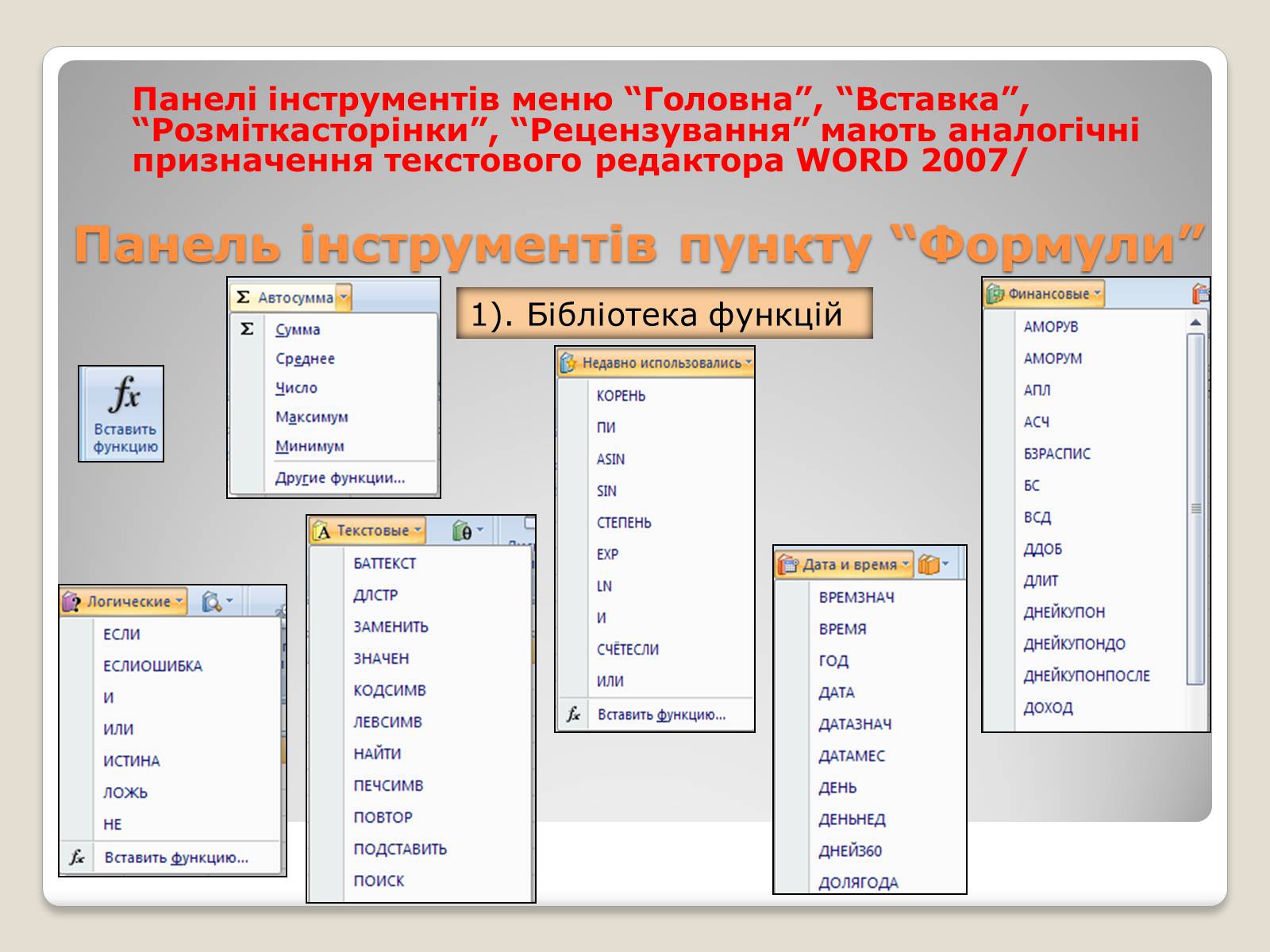The width and height of the screenshot is (1270, 952).
Task: Click the Recently Used star-book icon
Action: pyautogui.click(x=568, y=363)
